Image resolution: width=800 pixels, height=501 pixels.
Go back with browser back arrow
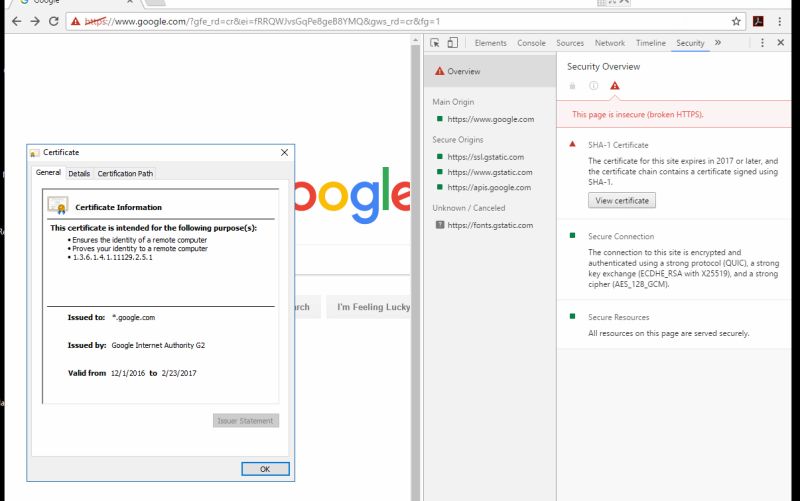tap(16, 21)
